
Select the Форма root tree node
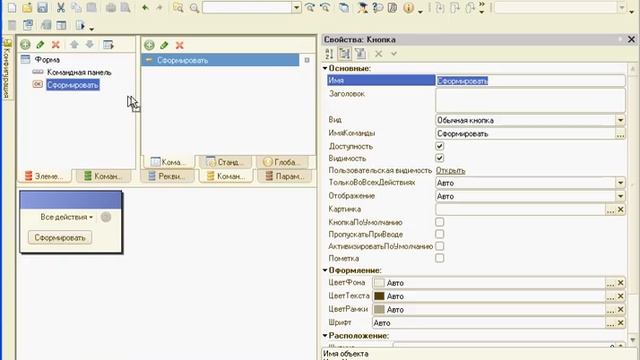pyautogui.click(x=47, y=60)
